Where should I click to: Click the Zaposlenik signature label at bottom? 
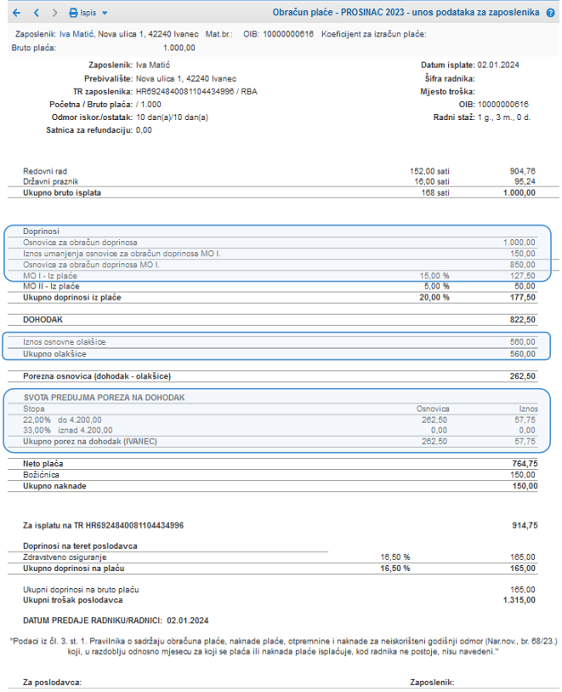[432, 683]
